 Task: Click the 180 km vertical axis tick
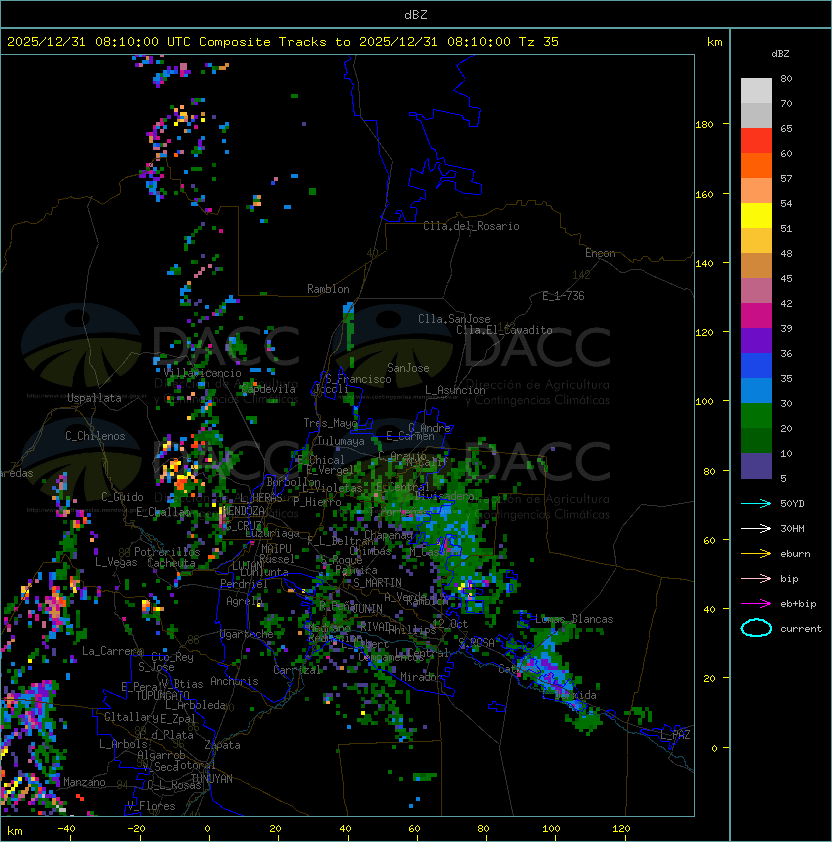704,125
